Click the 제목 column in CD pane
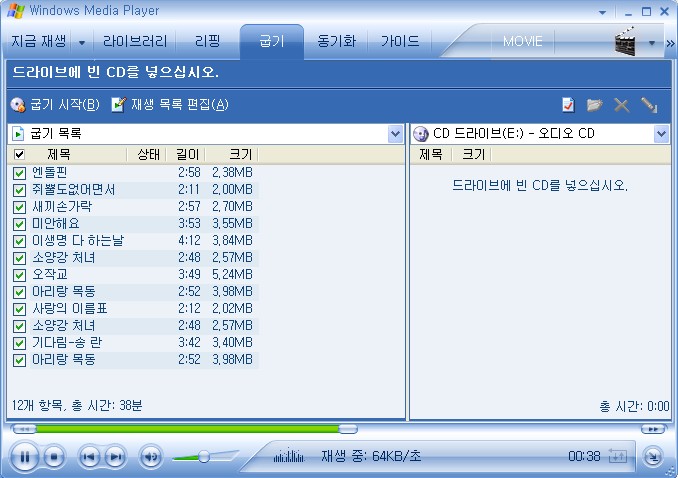Screen dimensions: 678x478 tap(431, 154)
